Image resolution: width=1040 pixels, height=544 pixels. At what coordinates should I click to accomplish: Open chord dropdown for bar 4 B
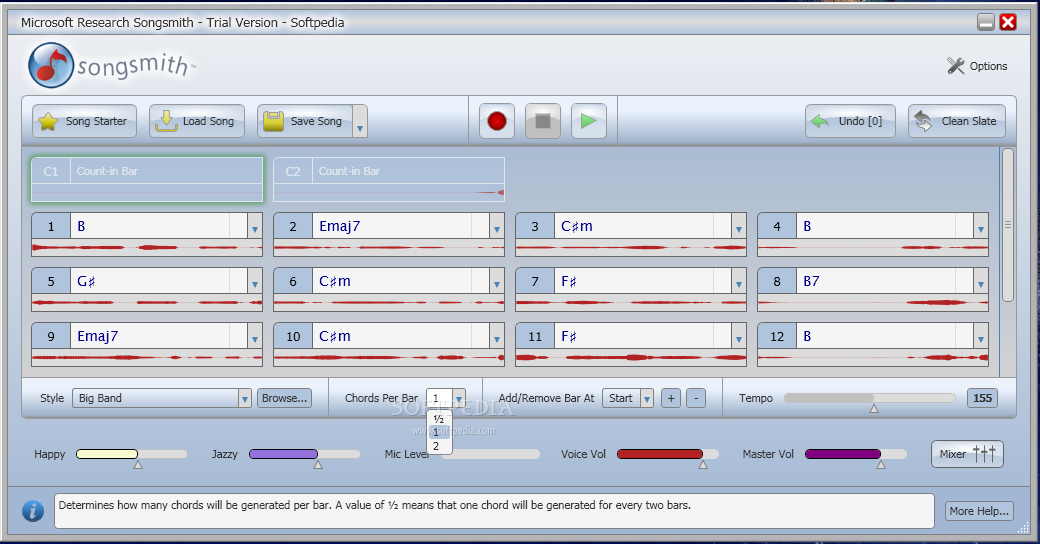pyautogui.click(x=981, y=226)
